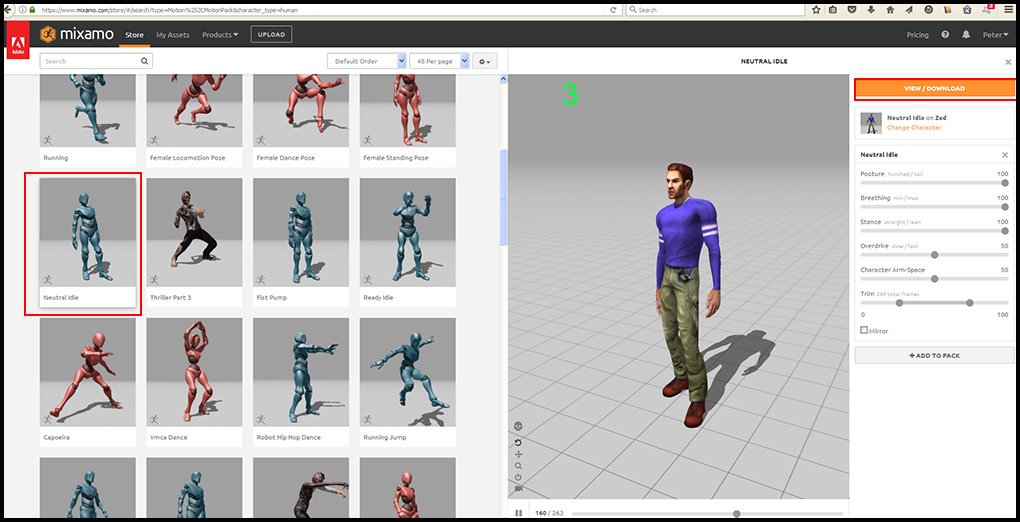
Task: Click the video camera icon in viewer
Action: coord(518,489)
